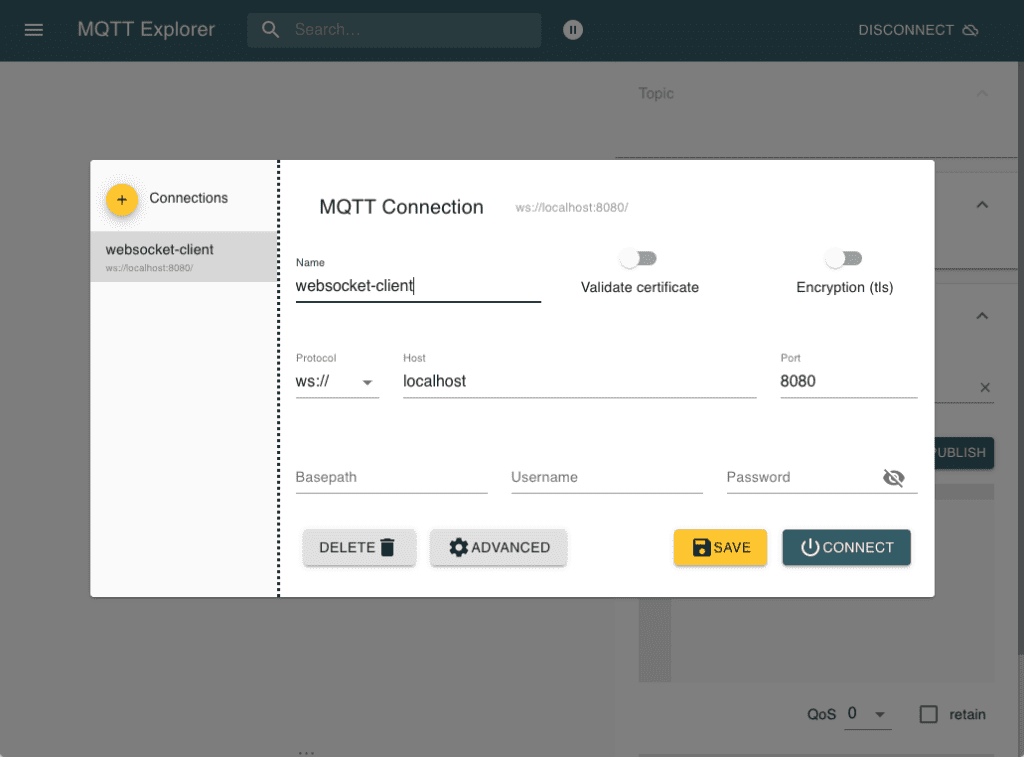Screen dimensions: 1024x757
Task: Click the search magnifier icon
Action: pos(269,29)
